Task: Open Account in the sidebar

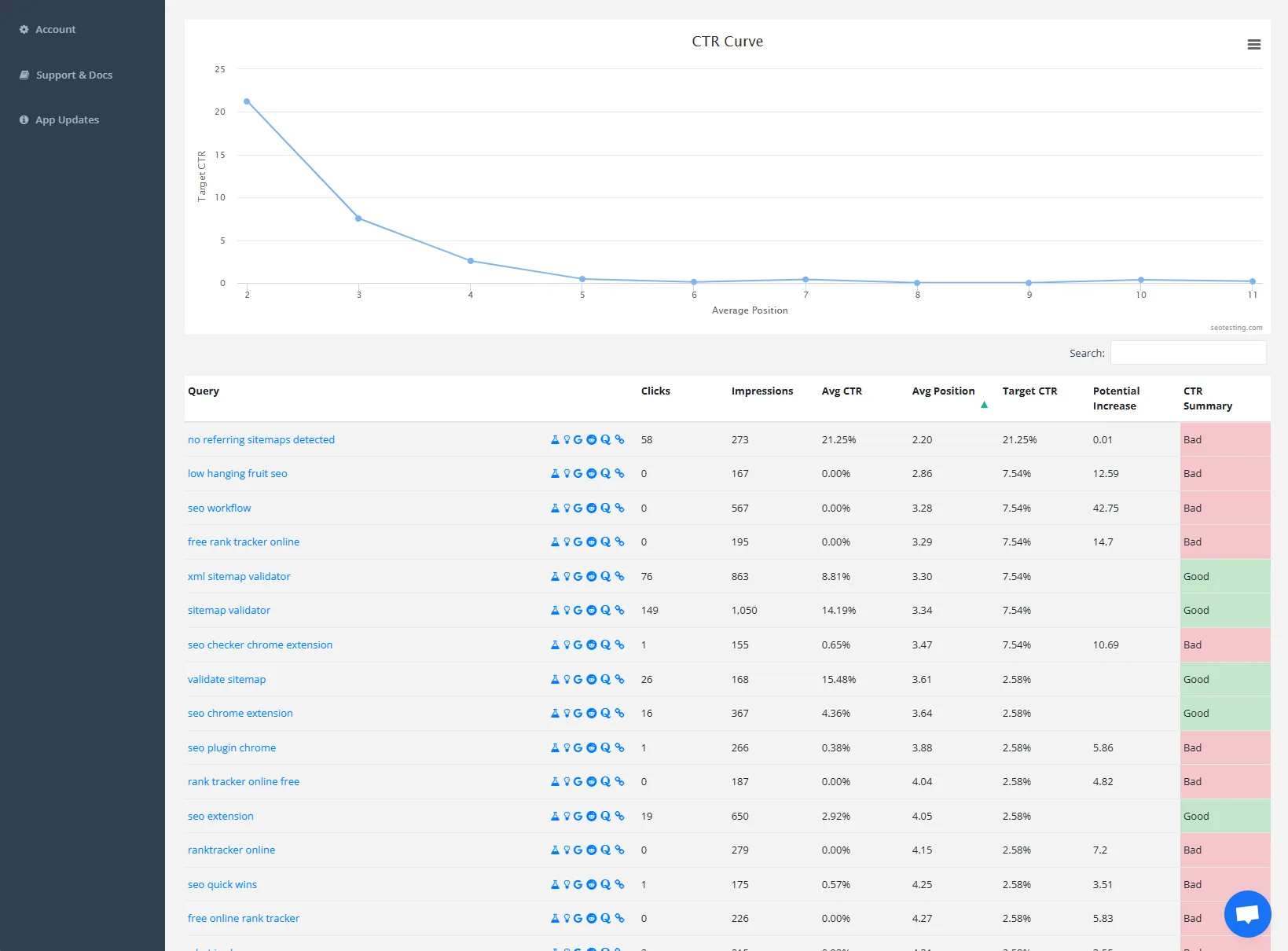Action: point(55,30)
